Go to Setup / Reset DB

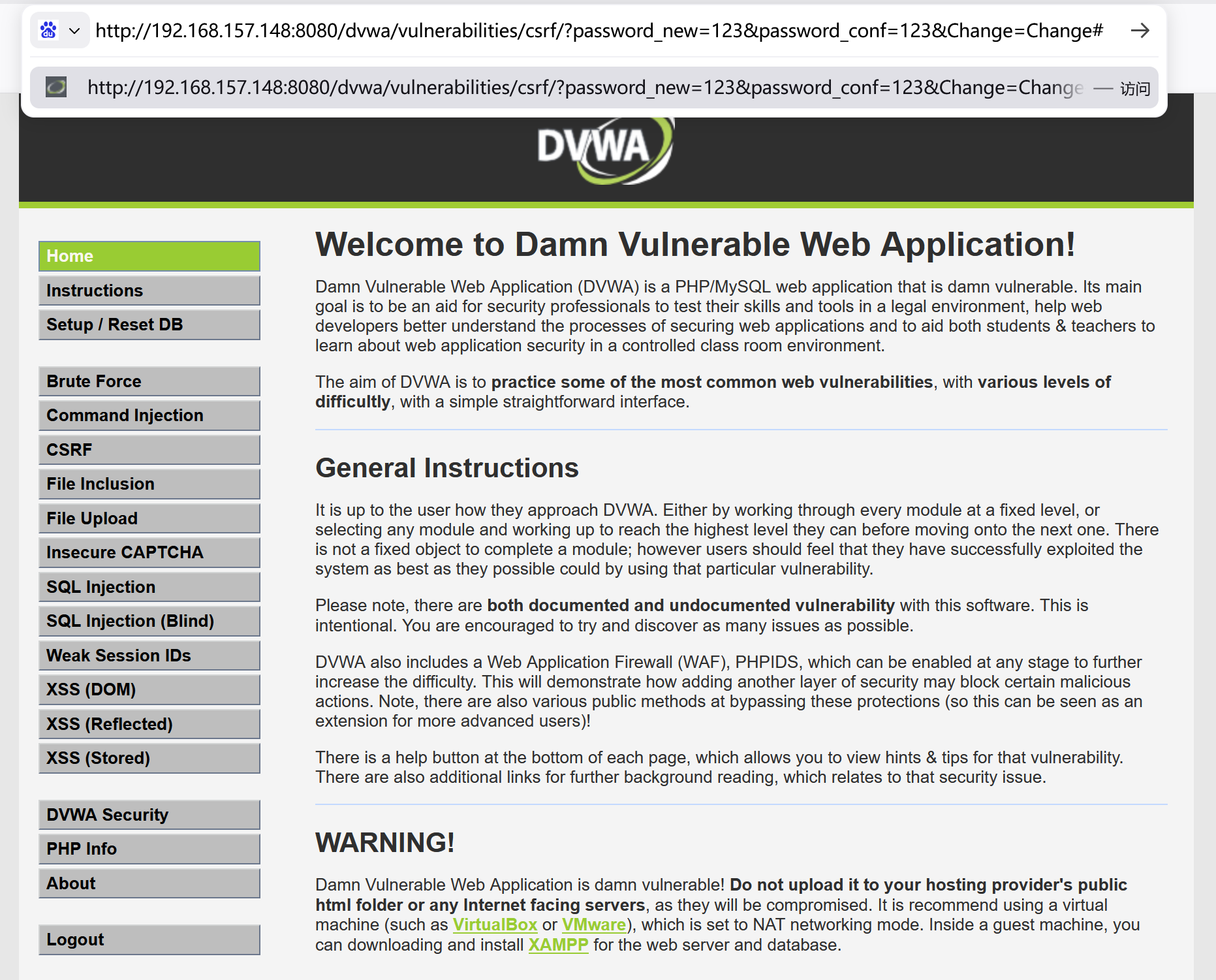[x=149, y=324]
